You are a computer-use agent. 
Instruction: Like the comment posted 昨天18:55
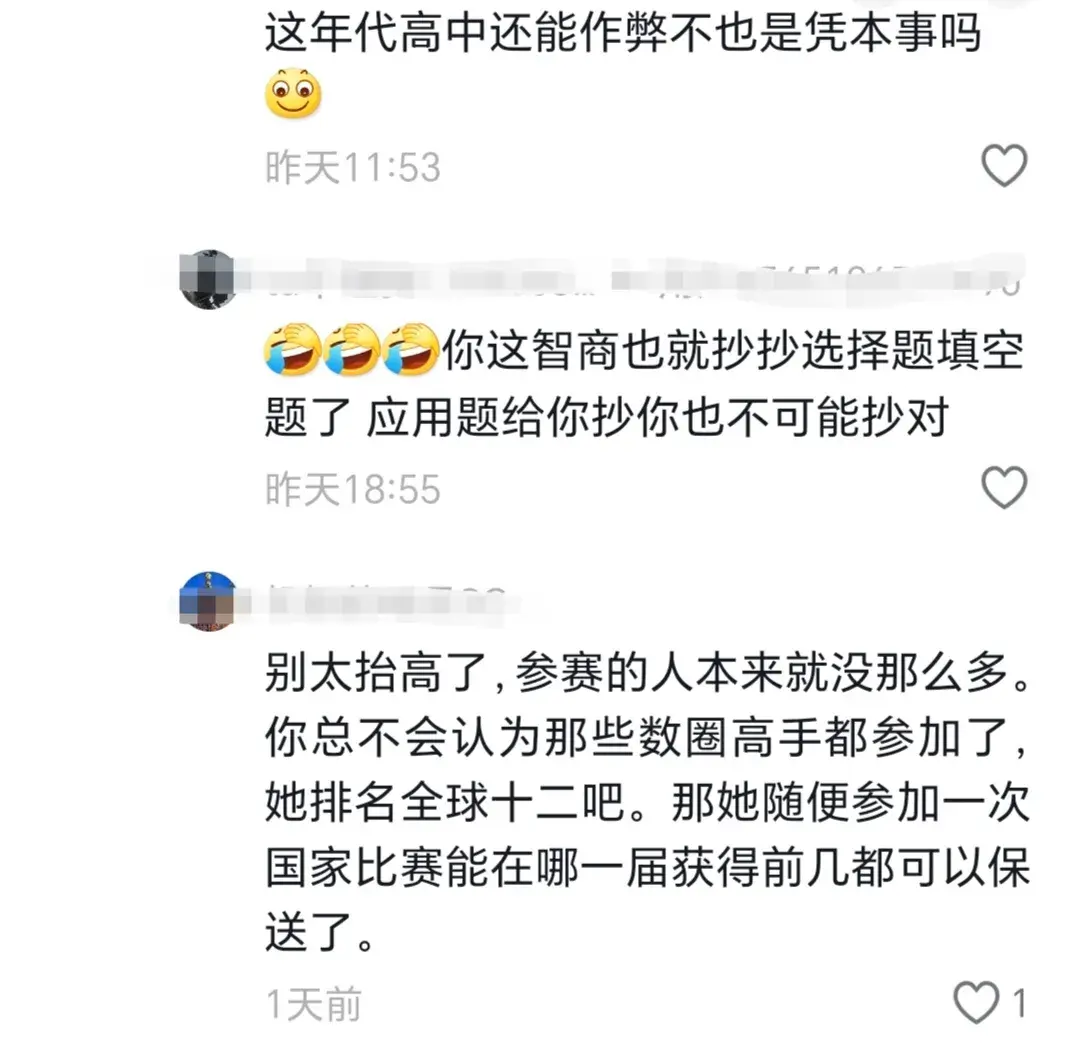(1004, 487)
